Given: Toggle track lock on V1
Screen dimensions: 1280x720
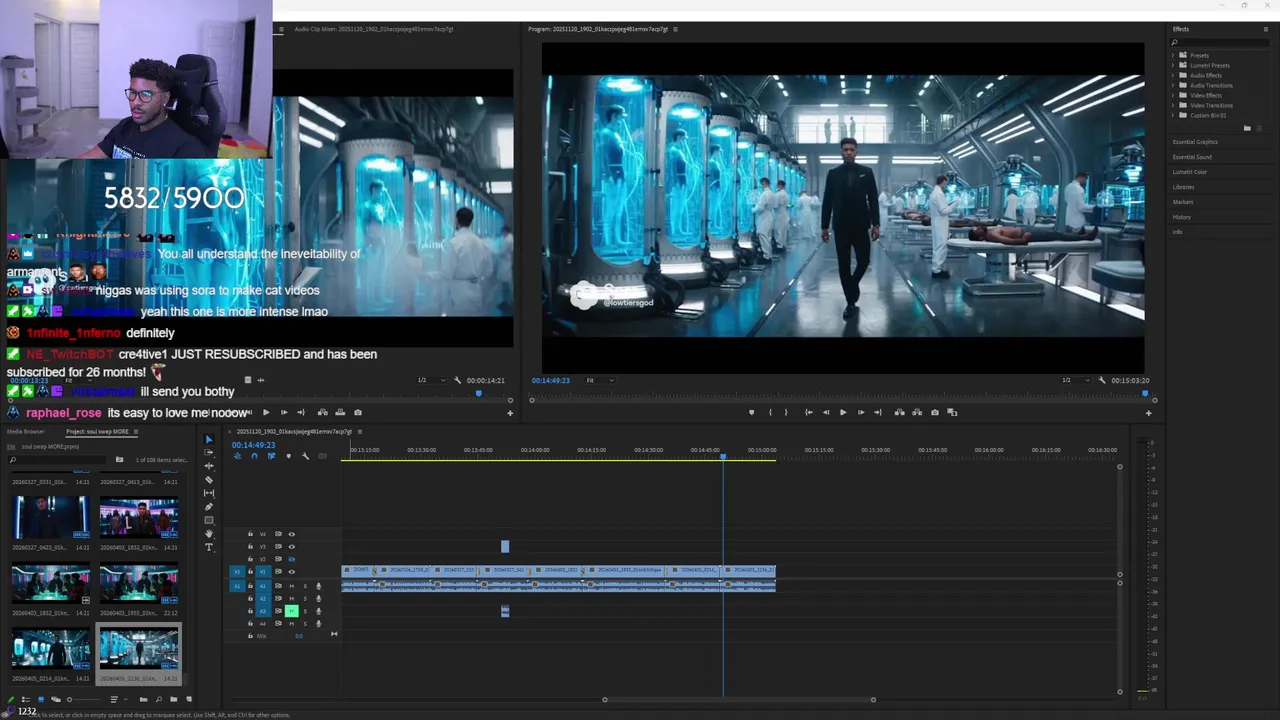Looking at the screenshot, I should click(x=250, y=572).
